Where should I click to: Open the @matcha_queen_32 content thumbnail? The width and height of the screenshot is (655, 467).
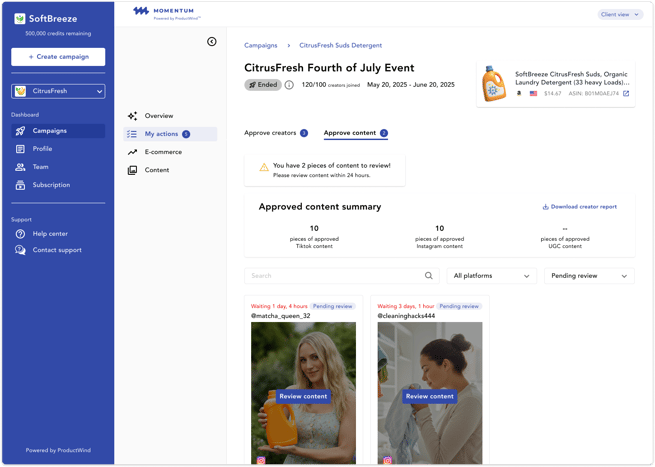(303, 393)
